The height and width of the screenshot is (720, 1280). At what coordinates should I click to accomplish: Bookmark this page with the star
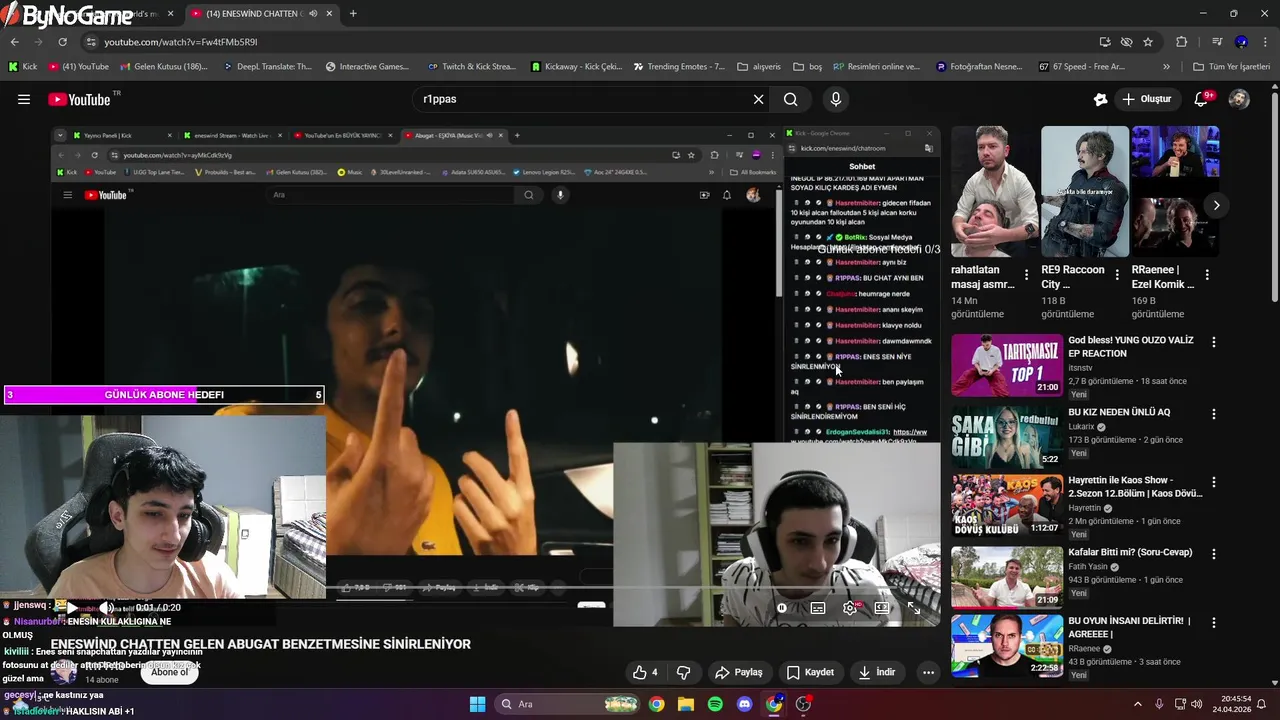[x=1148, y=42]
